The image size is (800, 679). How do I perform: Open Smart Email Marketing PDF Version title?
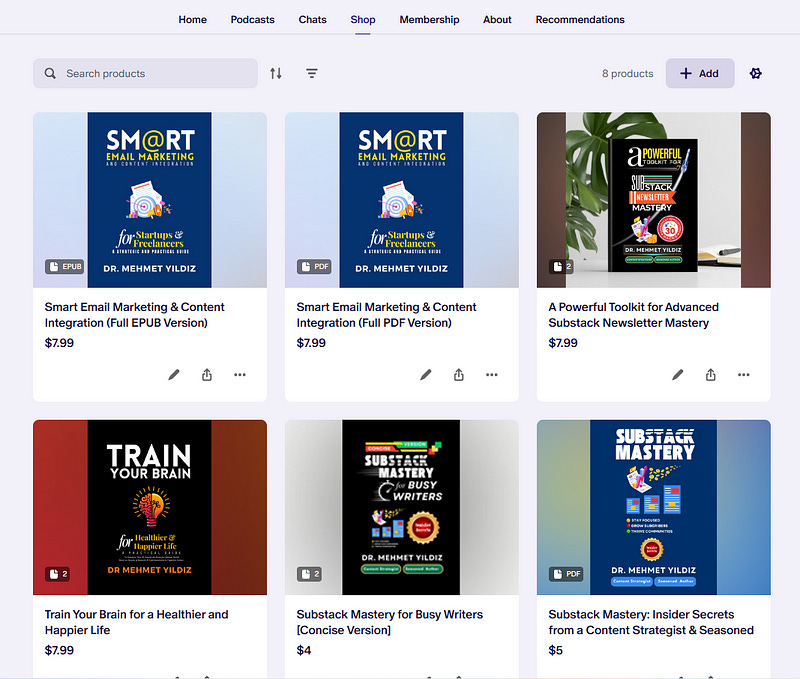386,315
